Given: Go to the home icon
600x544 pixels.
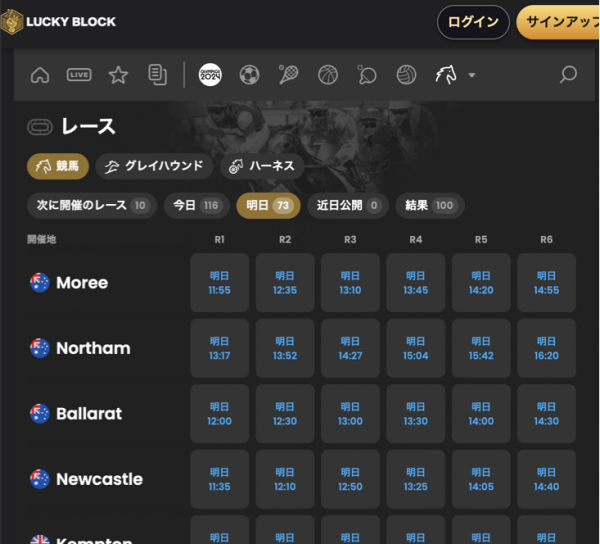Looking at the screenshot, I should [x=40, y=75].
